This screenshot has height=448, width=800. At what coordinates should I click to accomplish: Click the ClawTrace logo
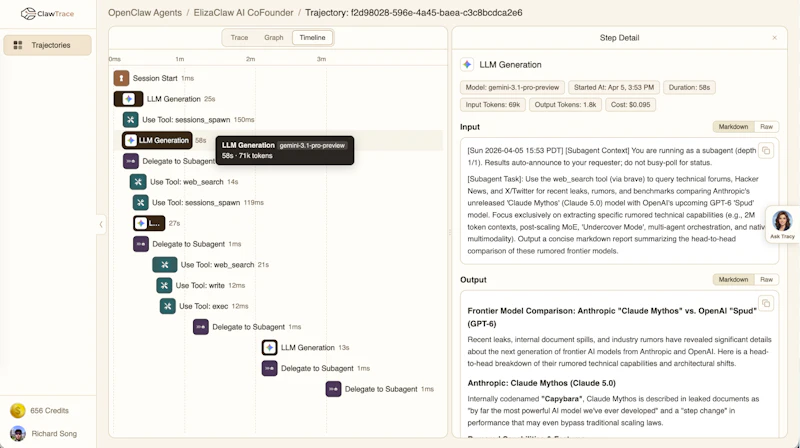click(x=47, y=14)
